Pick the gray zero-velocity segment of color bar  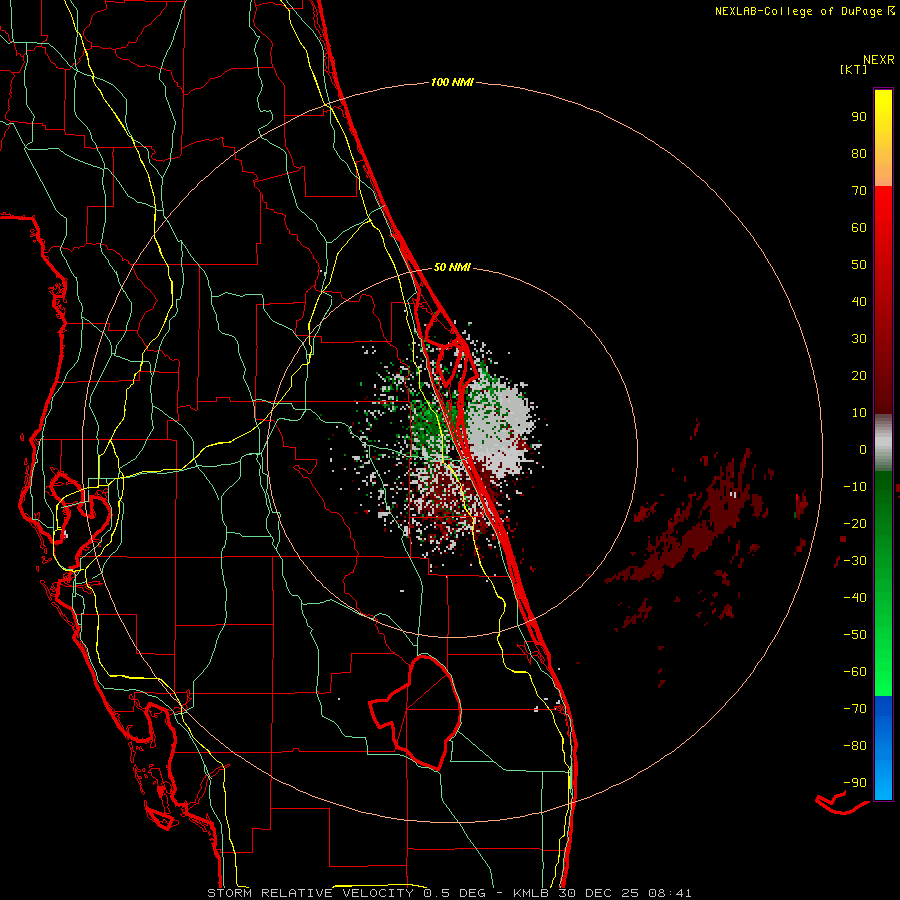coord(883,443)
